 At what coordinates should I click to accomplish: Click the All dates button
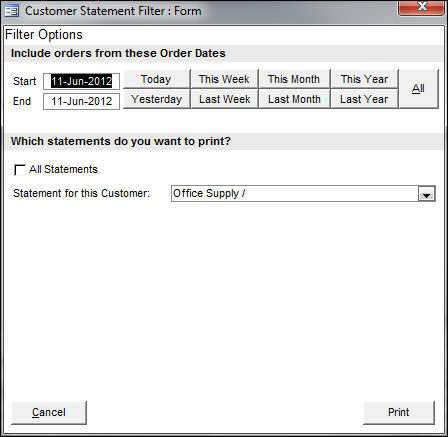[419, 89]
